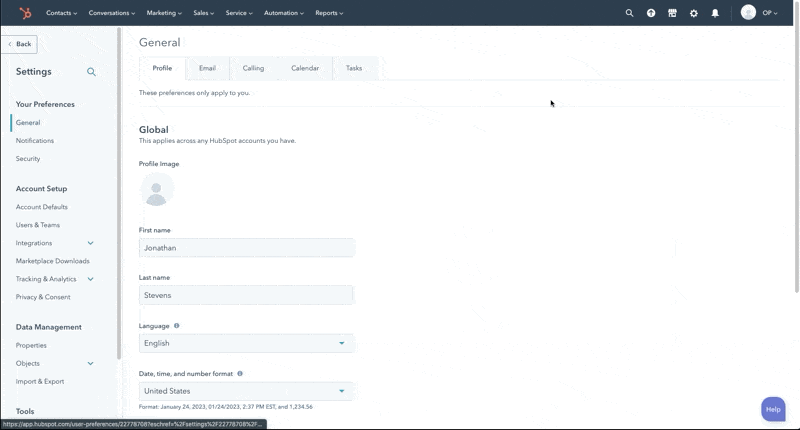Open the Sales menu
The image size is (800, 430).
[204, 13]
